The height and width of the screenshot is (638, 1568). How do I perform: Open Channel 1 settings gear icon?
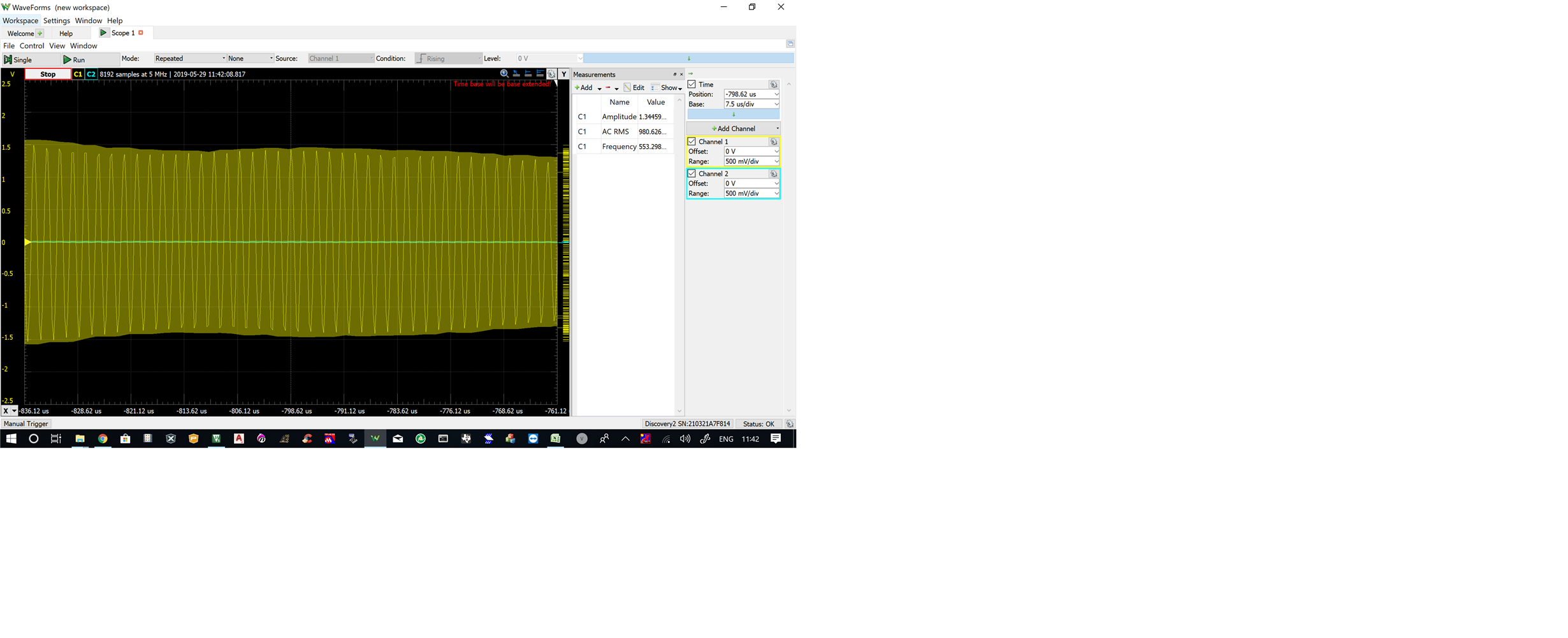774,141
